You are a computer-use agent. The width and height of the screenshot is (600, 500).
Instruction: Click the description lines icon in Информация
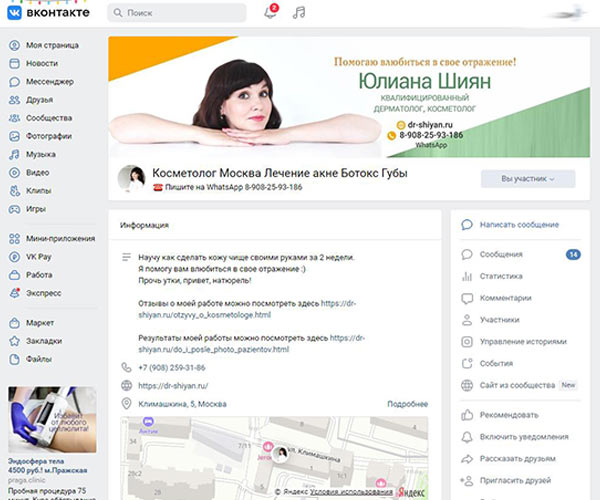tap(126, 257)
